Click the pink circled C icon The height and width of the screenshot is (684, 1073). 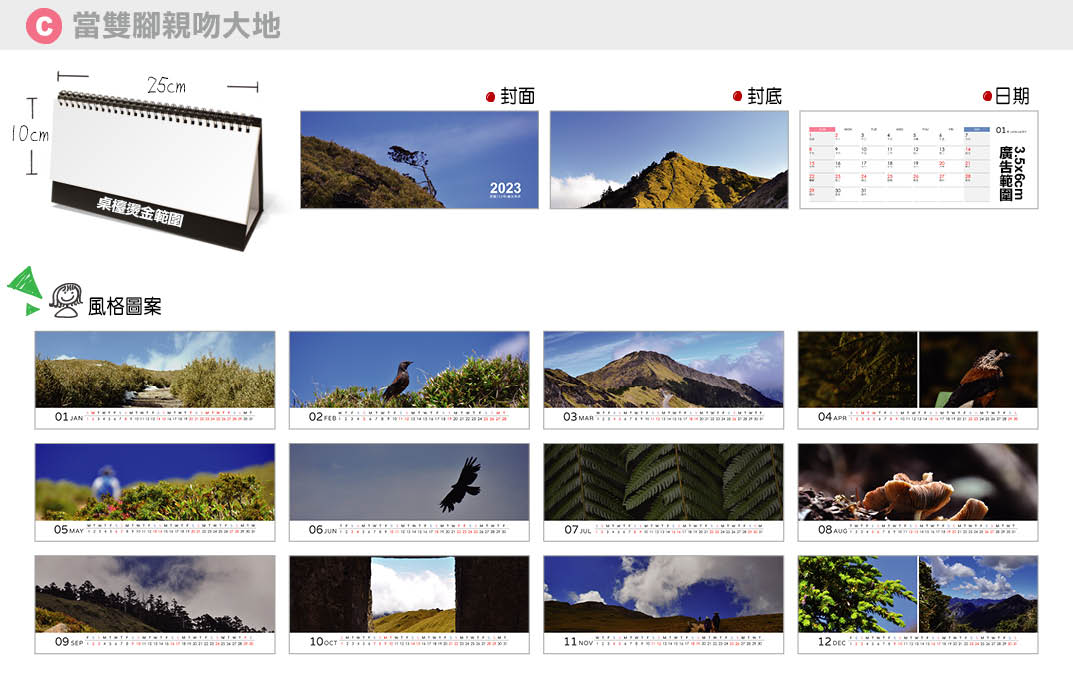[44, 25]
